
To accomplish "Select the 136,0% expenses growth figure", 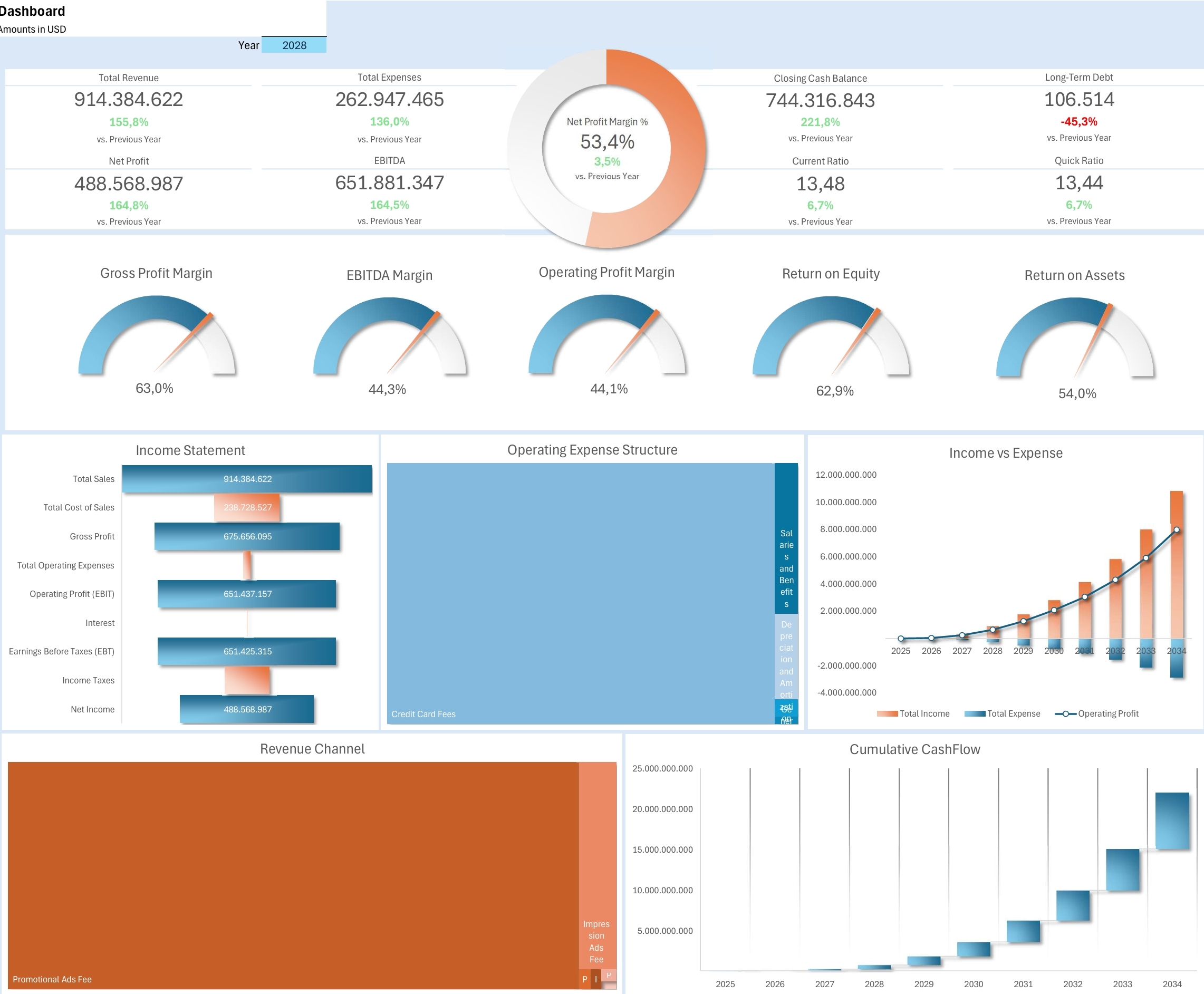I will pyautogui.click(x=389, y=121).
